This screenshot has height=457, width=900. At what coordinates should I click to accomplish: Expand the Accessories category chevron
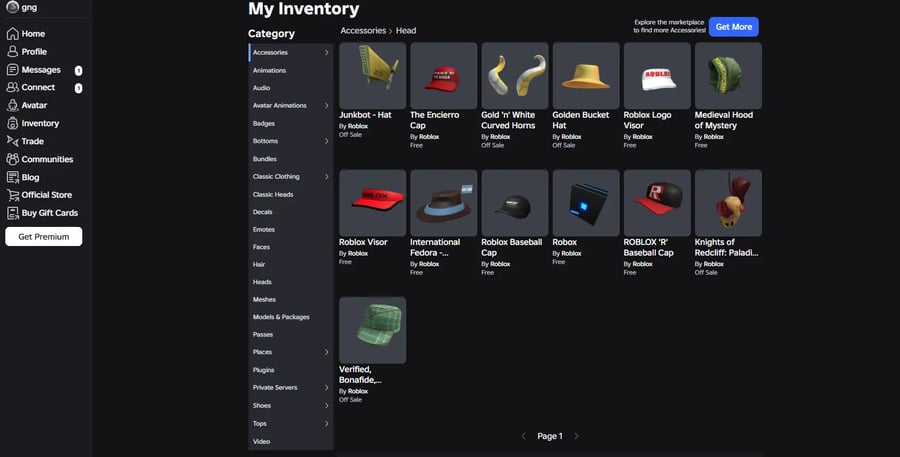(326, 53)
